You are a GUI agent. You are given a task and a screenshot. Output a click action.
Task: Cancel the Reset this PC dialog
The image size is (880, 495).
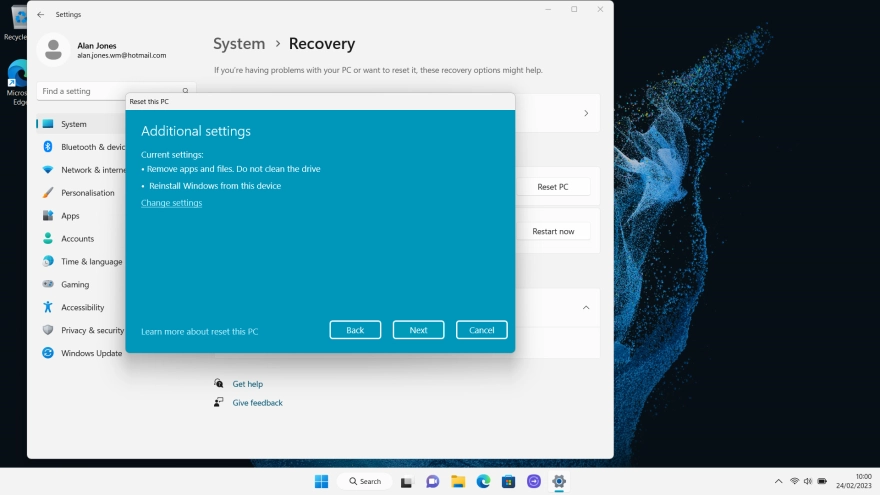[481, 330]
